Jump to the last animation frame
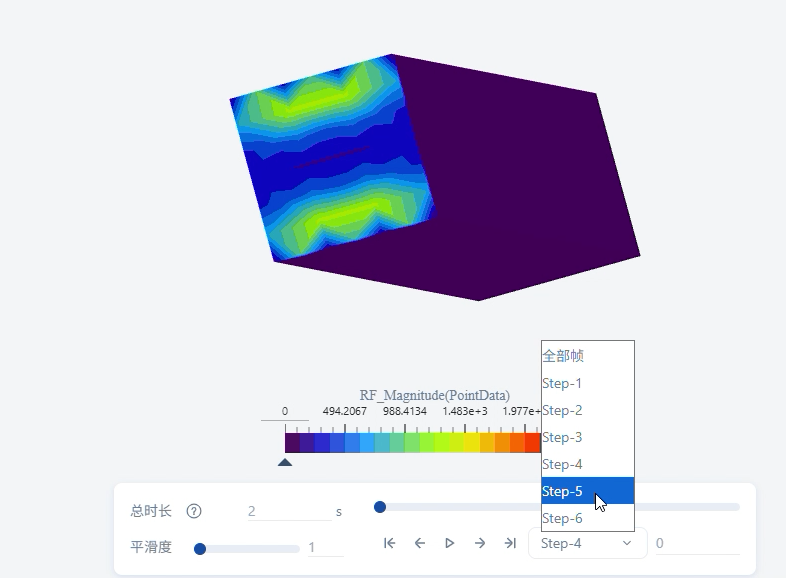The image size is (786, 578). pyautogui.click(x=510, y=543)
